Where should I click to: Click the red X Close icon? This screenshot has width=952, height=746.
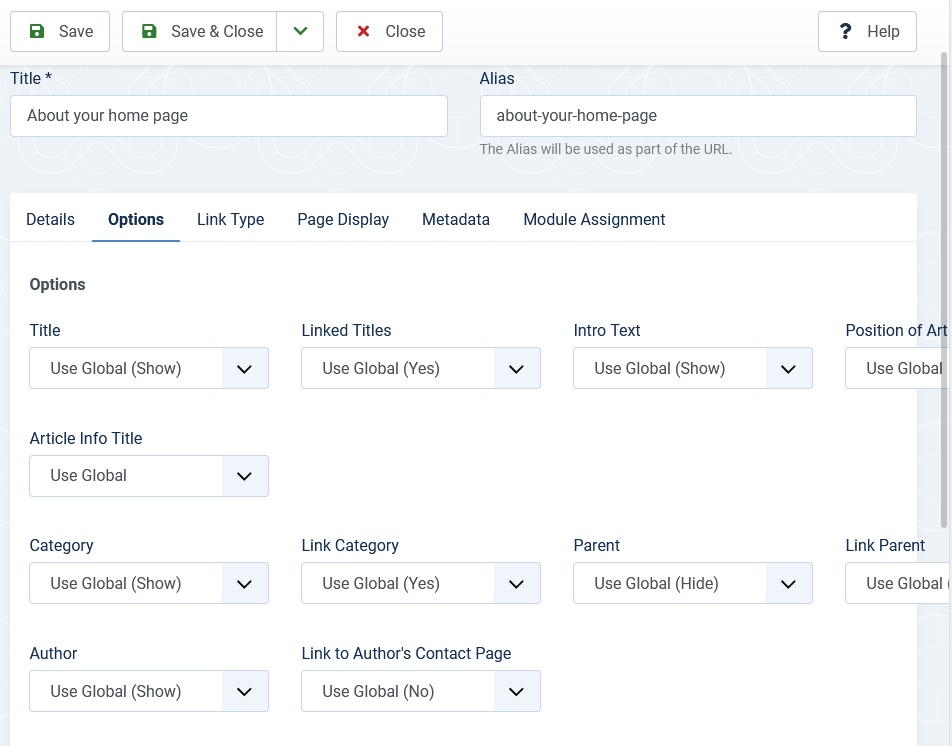coord(363,31)
